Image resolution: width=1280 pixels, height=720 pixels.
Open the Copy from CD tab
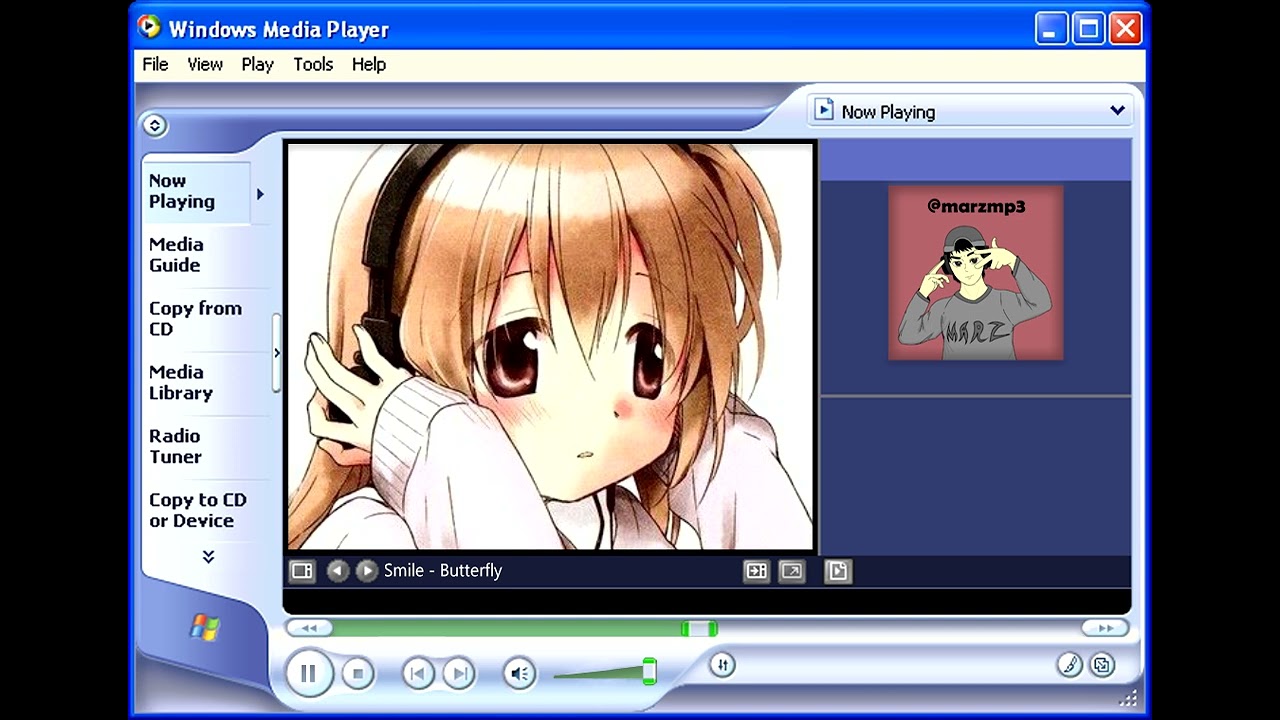195,319
